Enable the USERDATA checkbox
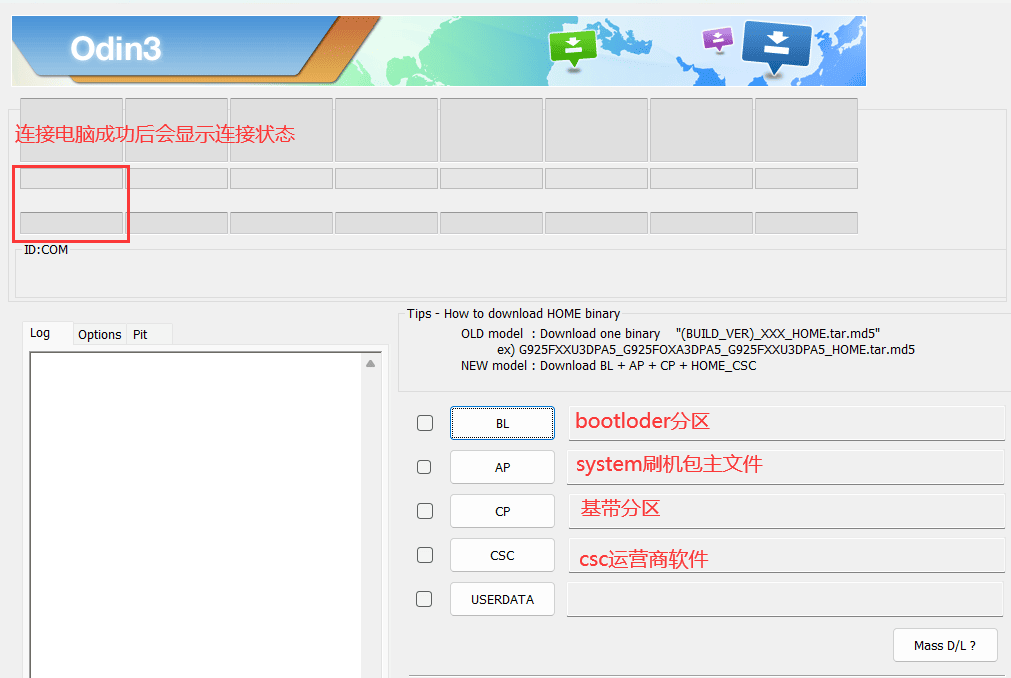The height and width of the screenshot is (678, 1011). [424, 599]
